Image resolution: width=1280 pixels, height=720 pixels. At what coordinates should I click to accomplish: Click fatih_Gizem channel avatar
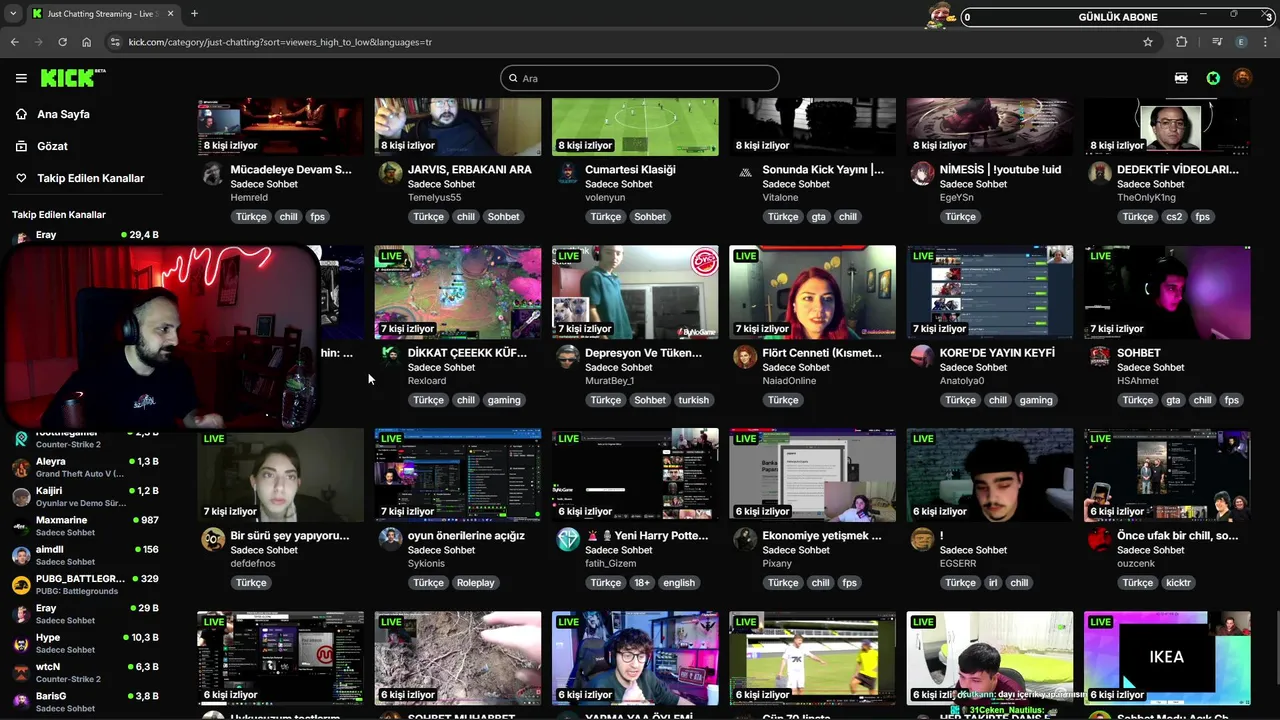[x=568, y=540]
